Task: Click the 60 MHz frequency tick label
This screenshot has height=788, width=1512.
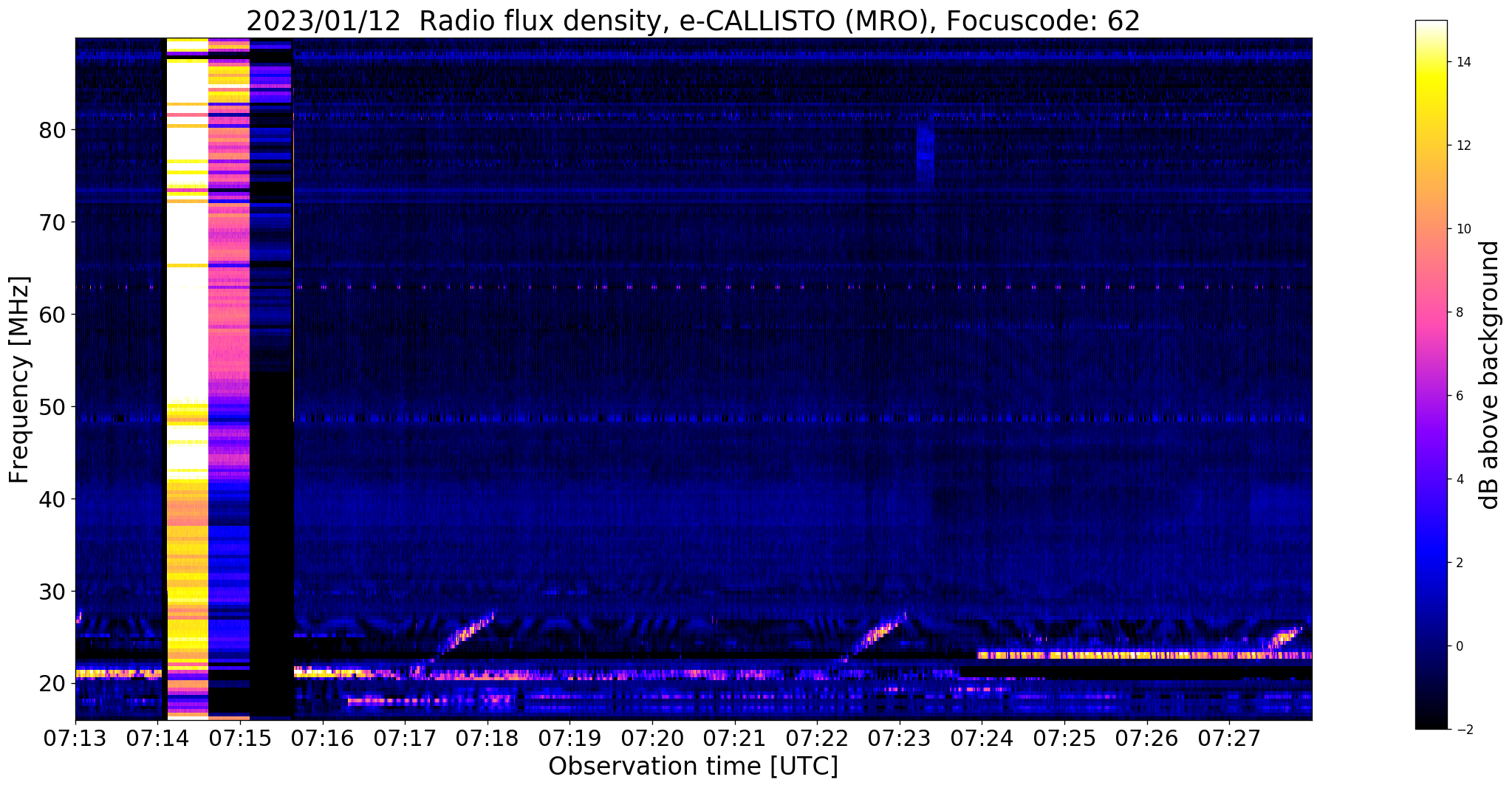Action: 52,315
